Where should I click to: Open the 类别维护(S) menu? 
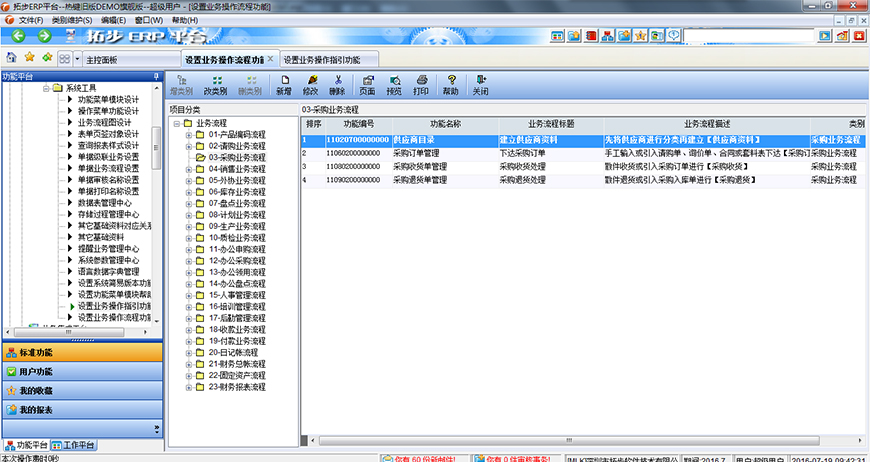click(x=73, y=19)
